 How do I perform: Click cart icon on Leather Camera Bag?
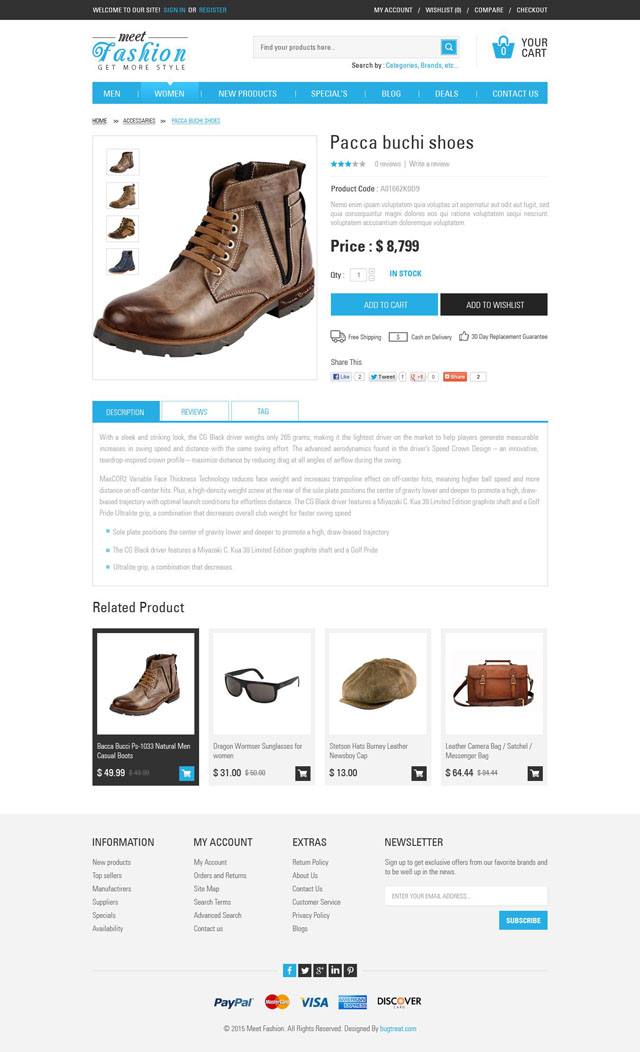coord(535,774)
